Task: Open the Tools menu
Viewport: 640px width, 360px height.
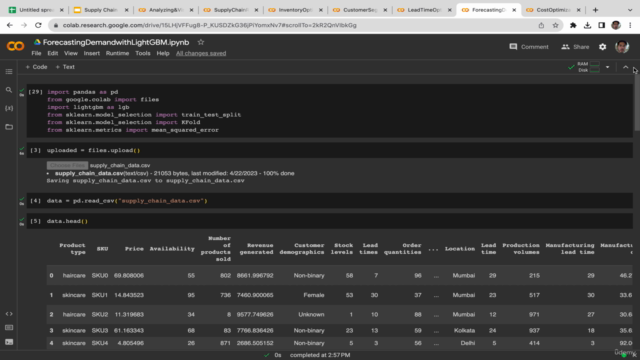Action: point(142,53)
